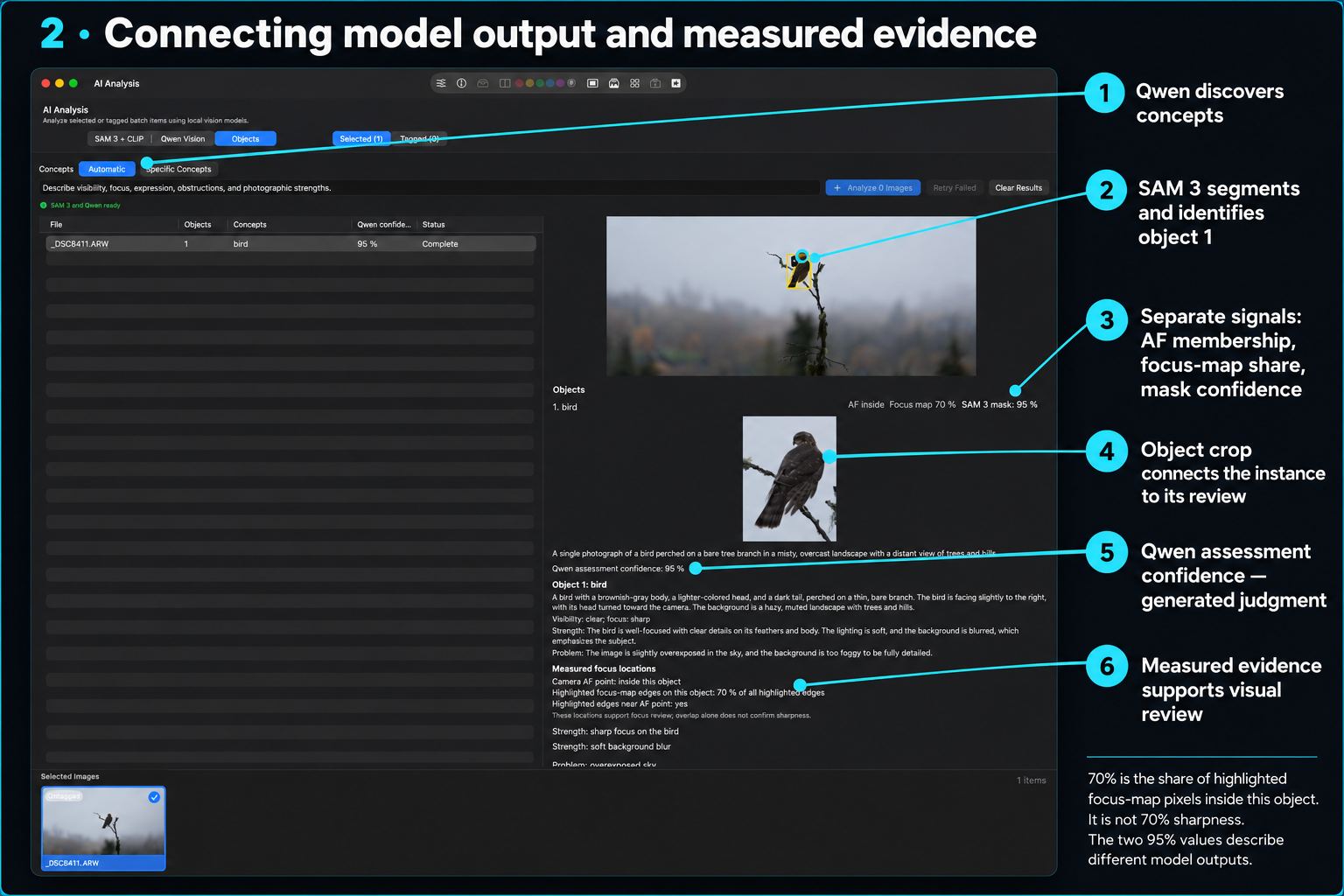Select the '1. bird' object entry
This screenshot has width=1344, height=896.
[564, 407]
